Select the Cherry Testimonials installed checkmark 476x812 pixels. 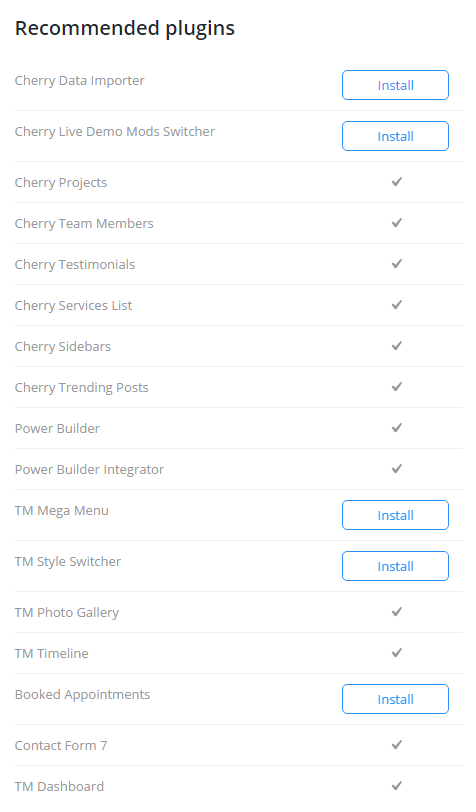(397, 264)
